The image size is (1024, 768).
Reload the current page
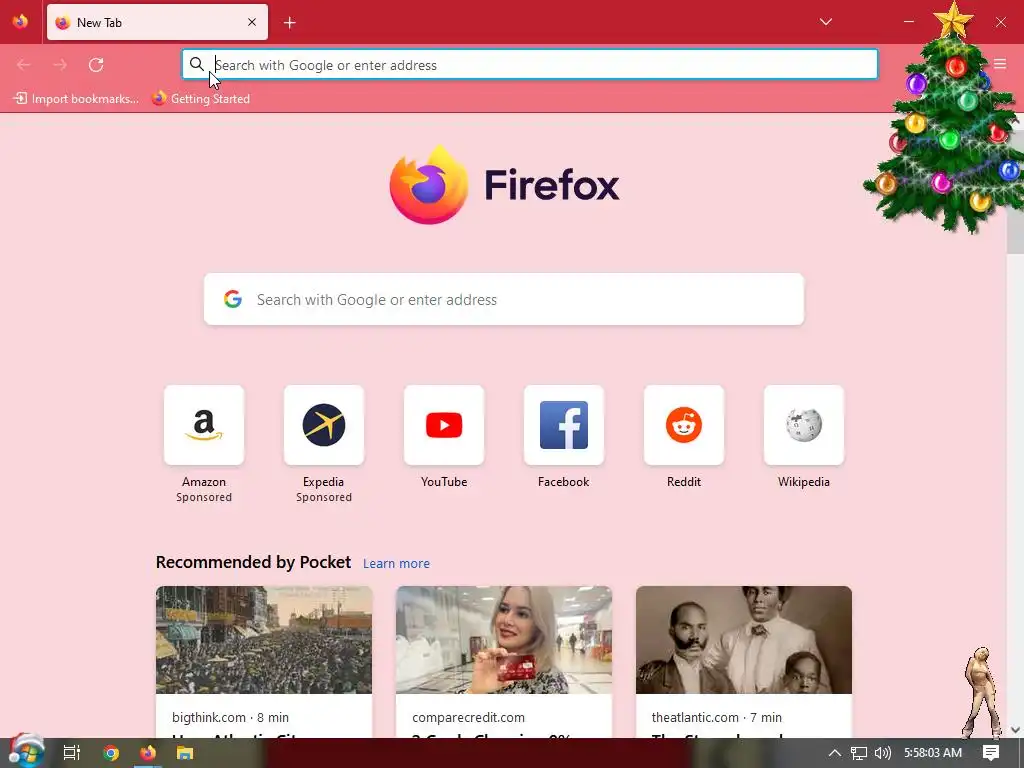(96, 65)
